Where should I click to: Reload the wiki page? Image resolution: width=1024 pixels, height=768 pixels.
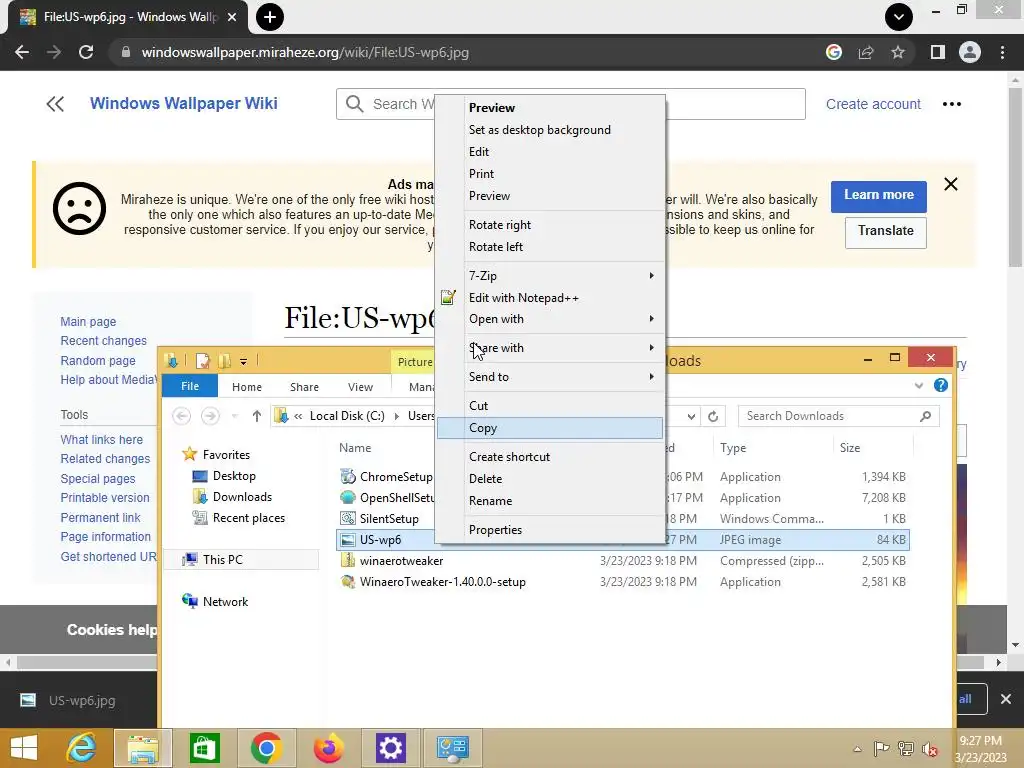point(86,52)
